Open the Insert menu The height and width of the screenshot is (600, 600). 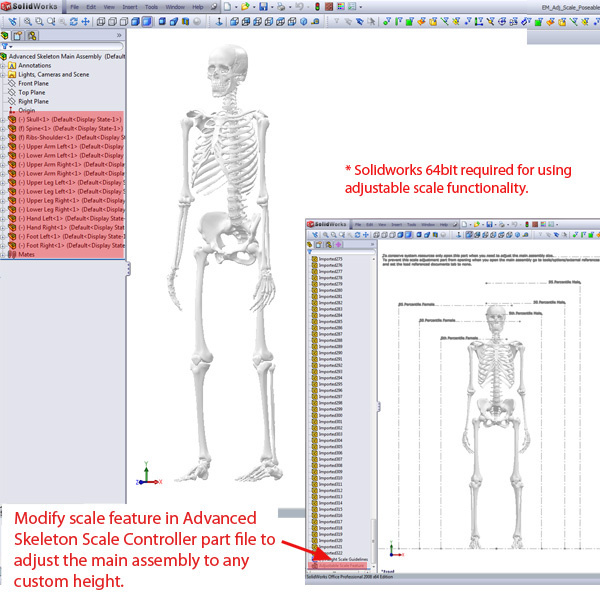[x=130, y=7]
